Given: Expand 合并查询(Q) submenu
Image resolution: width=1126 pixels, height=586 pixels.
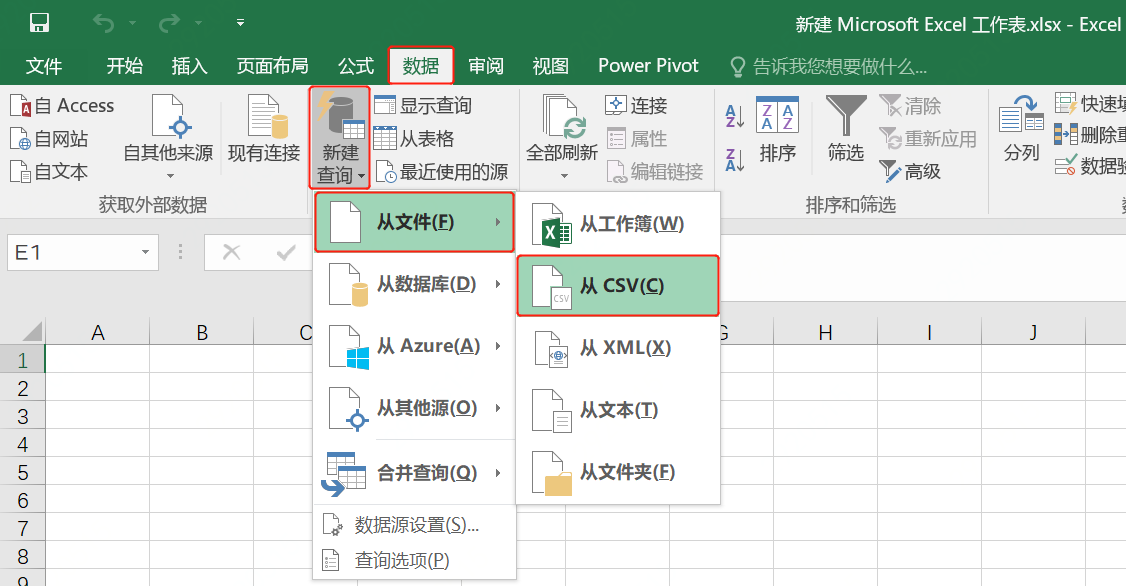Looking at the screenshot, I should (x=414, y=473).
